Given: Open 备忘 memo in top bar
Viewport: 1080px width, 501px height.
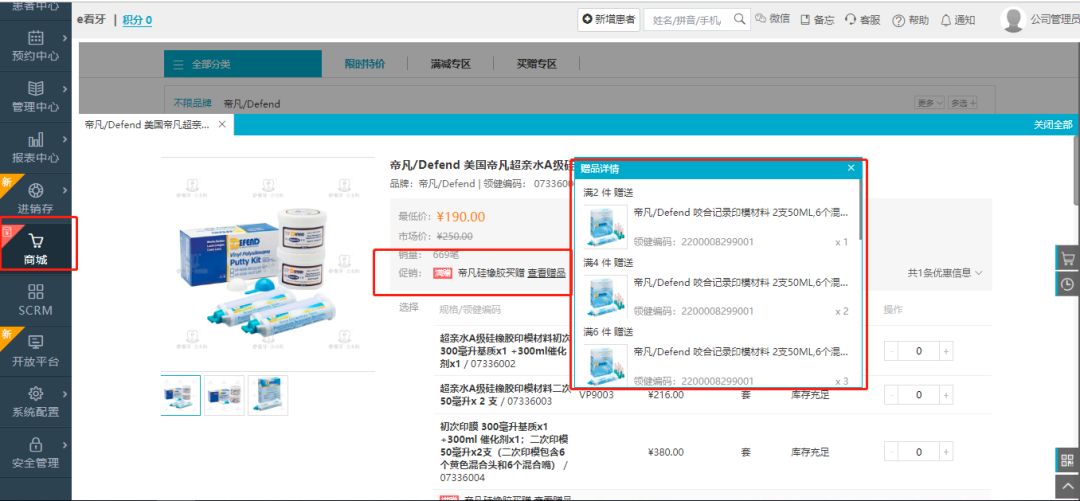Looking at the screenshot, I should [817, 20].
